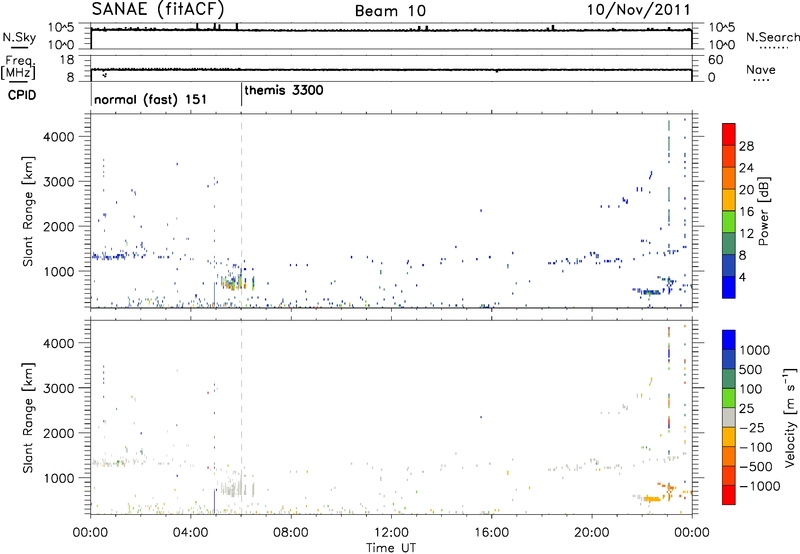Click Slant Range [km] label of velocity panel
This screenshot has height=554, width=800.
point(28,417)
